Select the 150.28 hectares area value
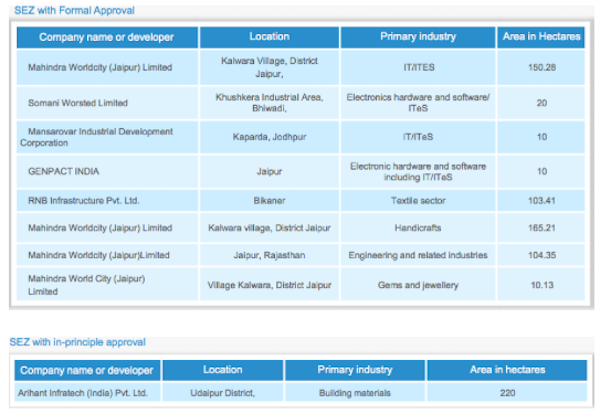The width and height of the screenshot is (600, 414). 540,68
